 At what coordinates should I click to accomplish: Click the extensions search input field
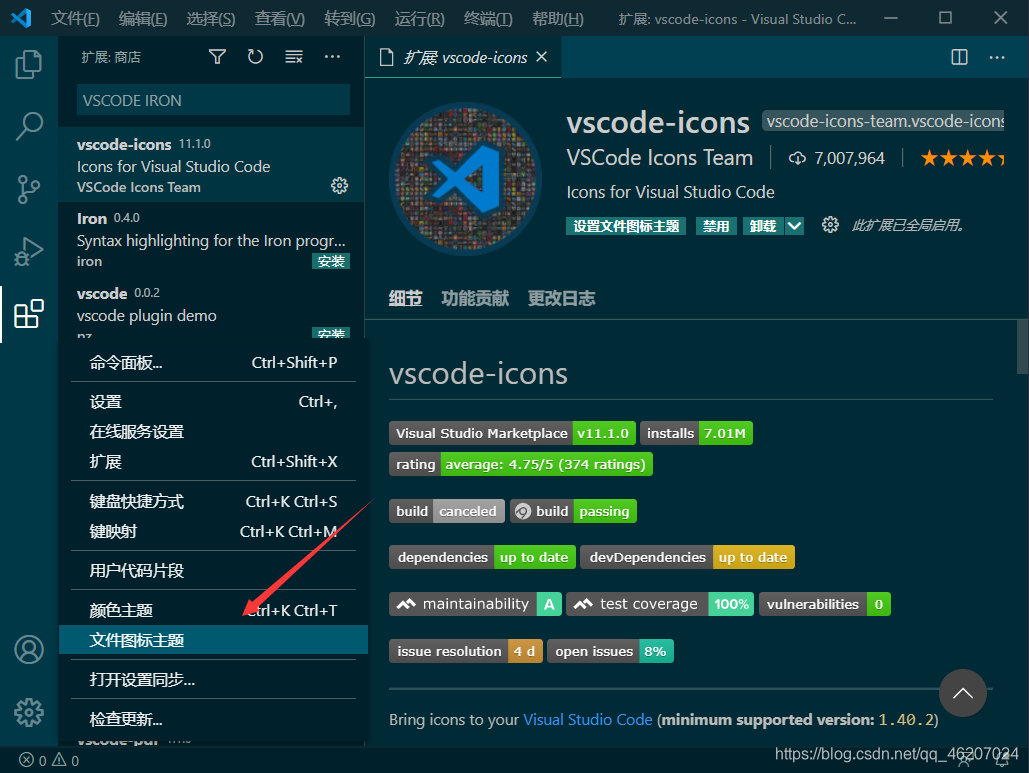click(x=213, y=100)
